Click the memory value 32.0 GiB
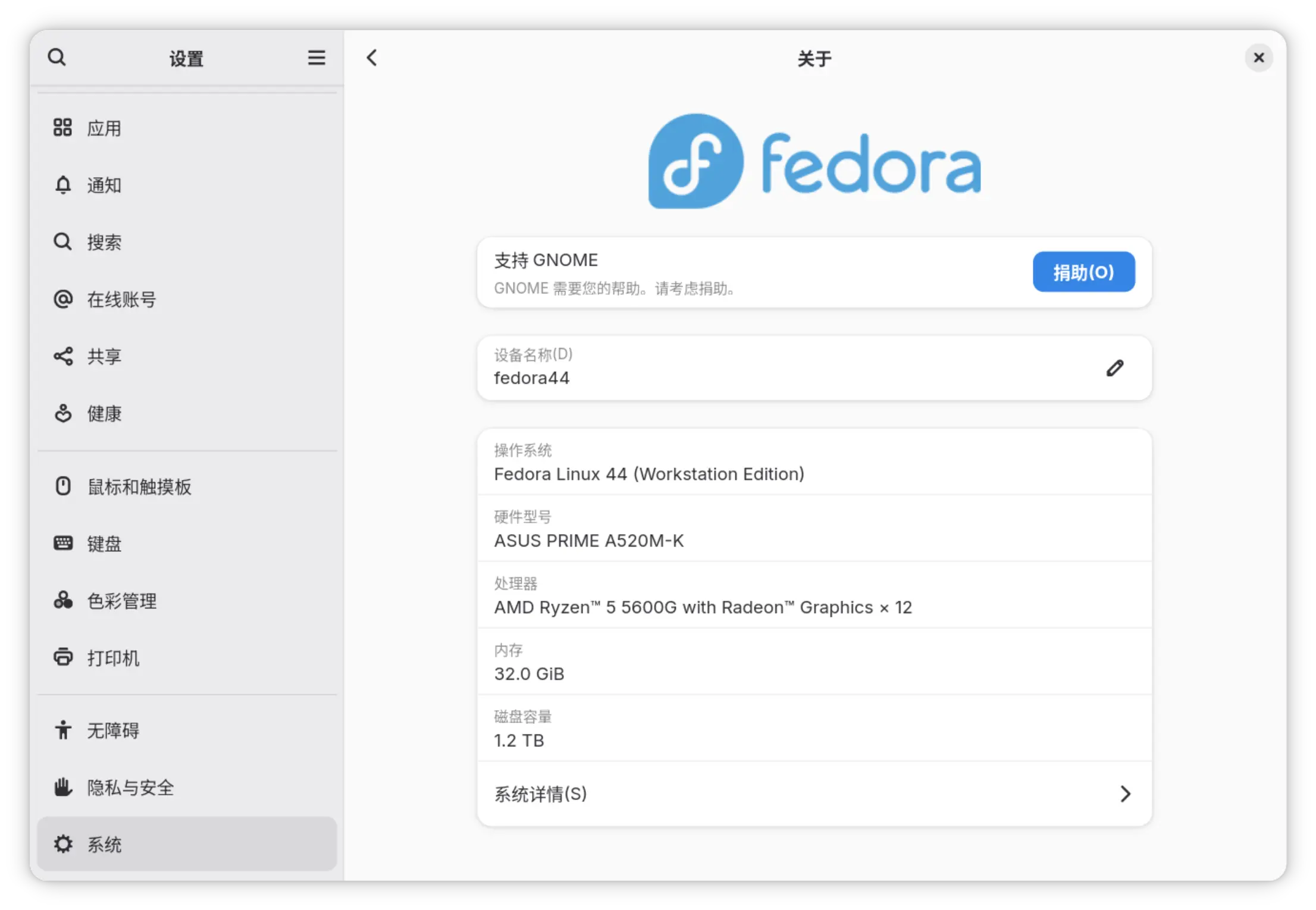The image size is (1316, 910). click(x=529, y=674)
